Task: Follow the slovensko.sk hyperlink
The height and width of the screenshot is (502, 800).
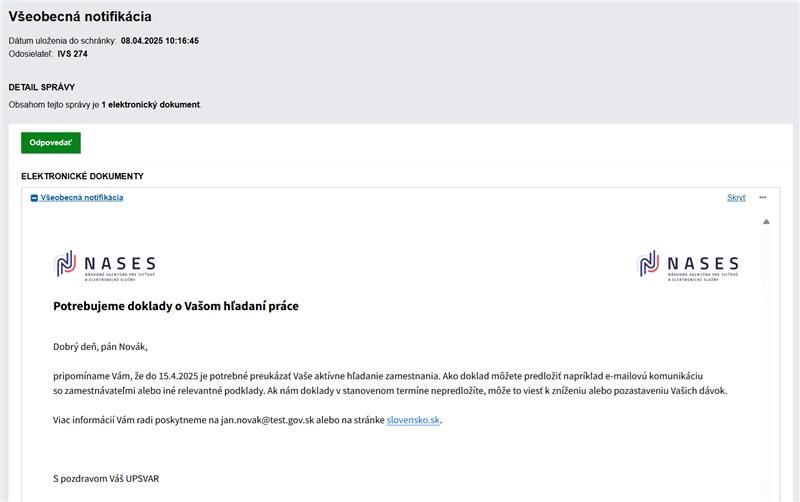Action: point(413,420)
